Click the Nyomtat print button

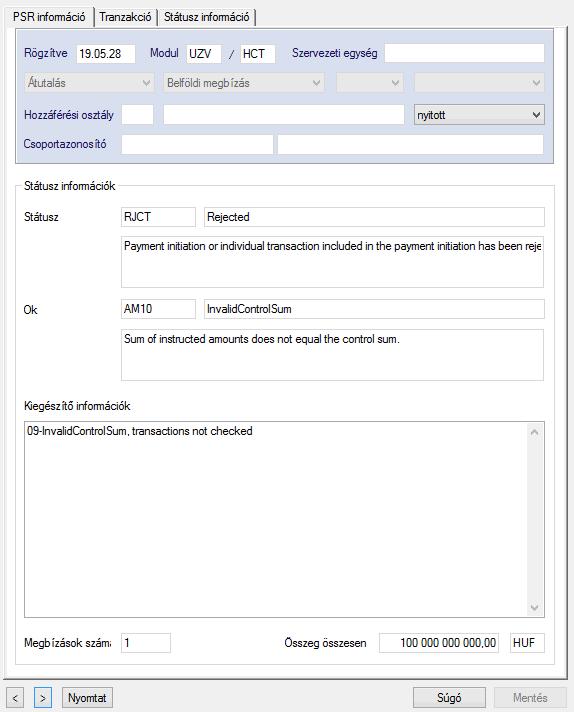[x=87, y=697]
